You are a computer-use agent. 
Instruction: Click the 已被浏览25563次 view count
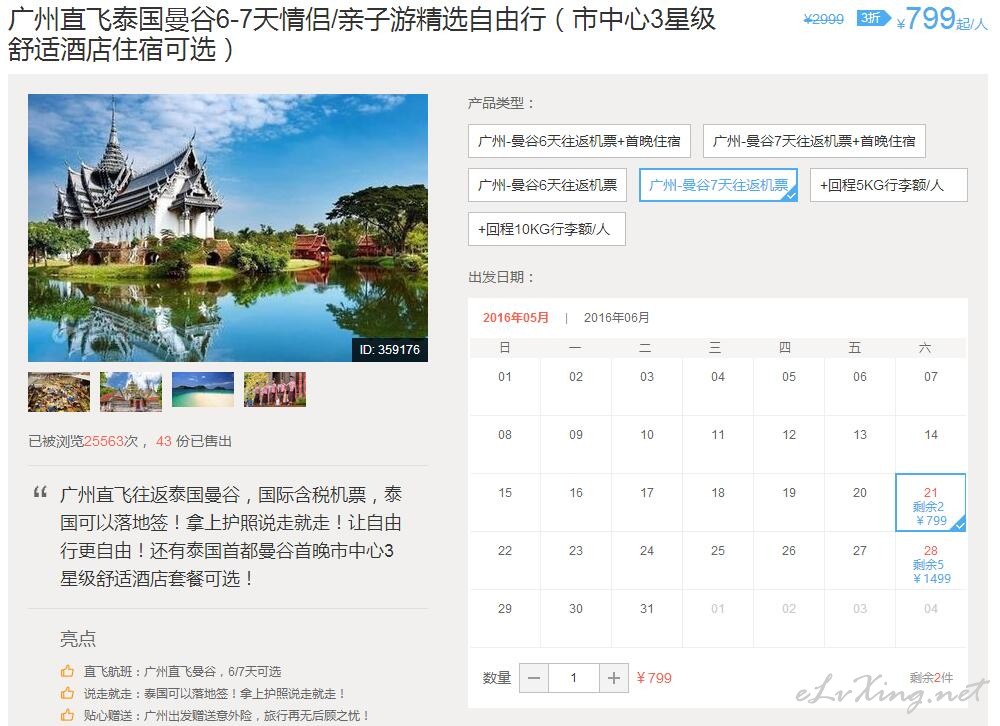pyautogui.click(x=83, y=441)
